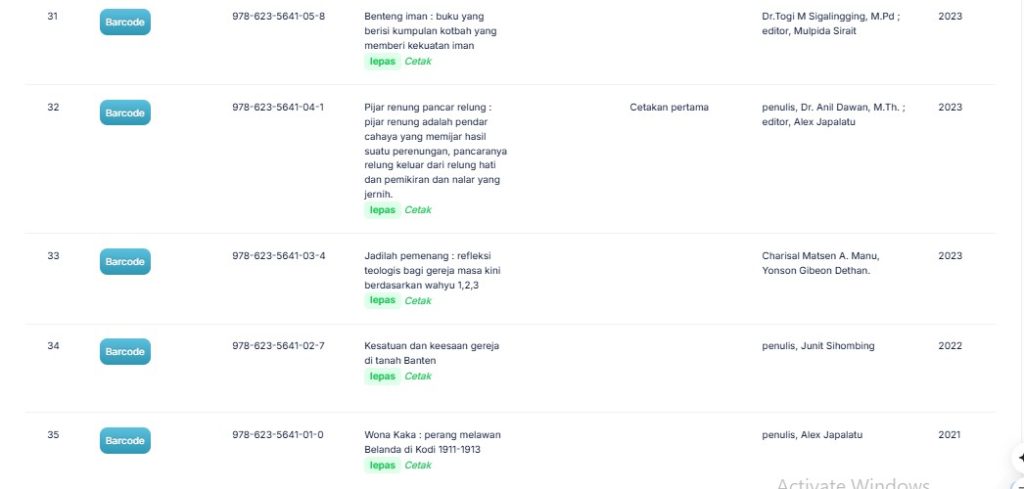Select the ISBN 978-623-5641-01-0 cell

[278, 435]
